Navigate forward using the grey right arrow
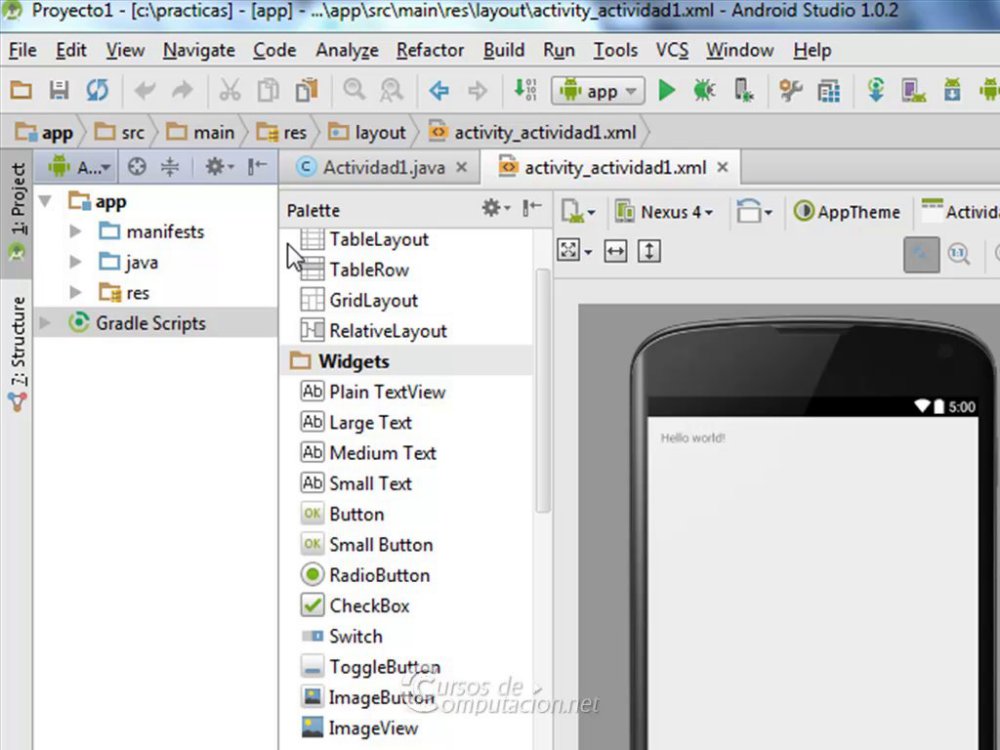The height and width of the screenshot is (750, 1000). tap(477, 91)
